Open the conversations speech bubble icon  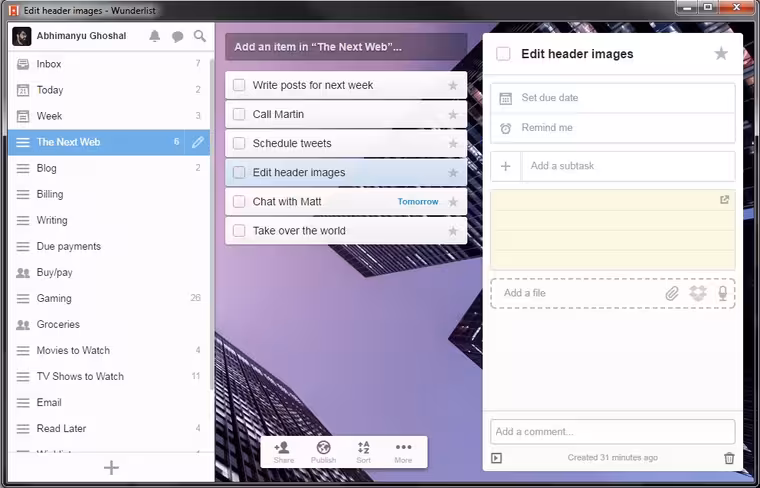pos(177,36)
